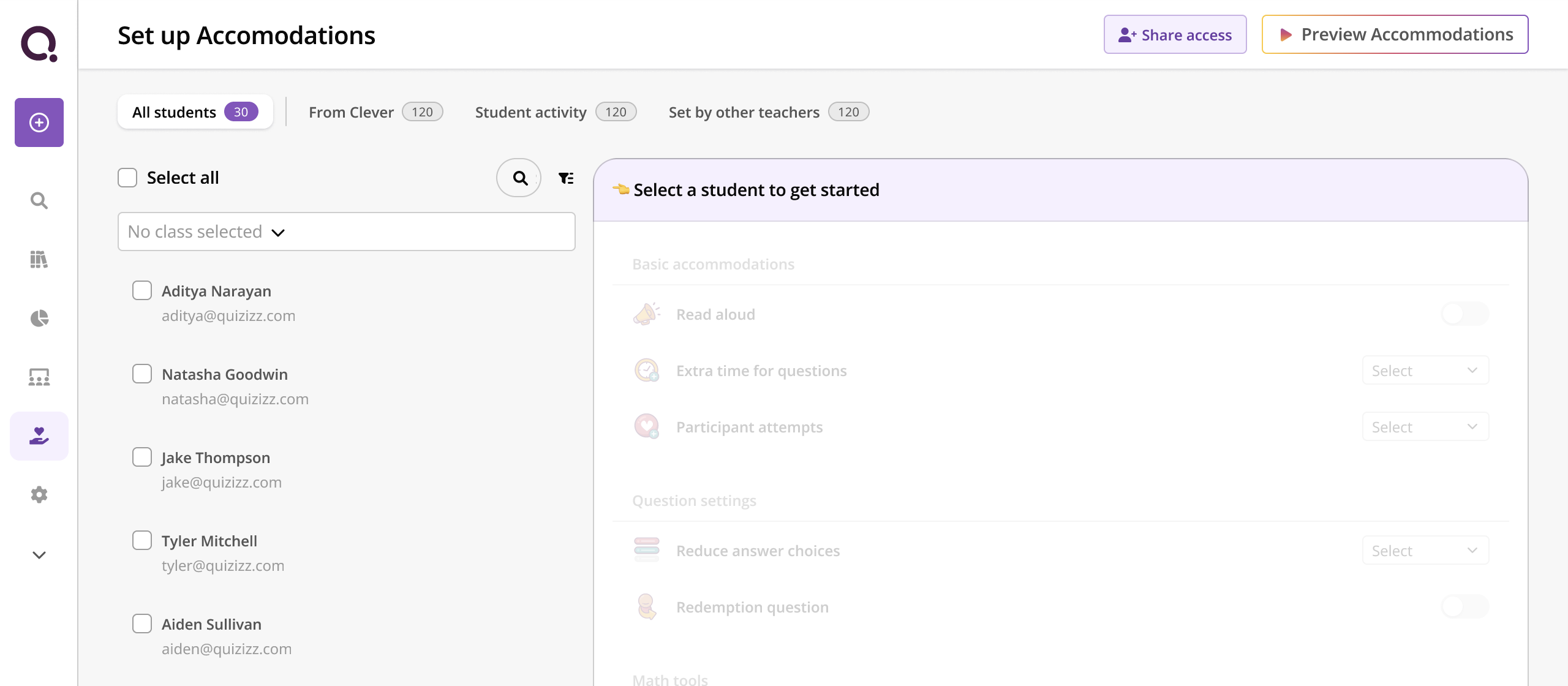
Task: Click Preview Accommodations button
Action: 1395,35
